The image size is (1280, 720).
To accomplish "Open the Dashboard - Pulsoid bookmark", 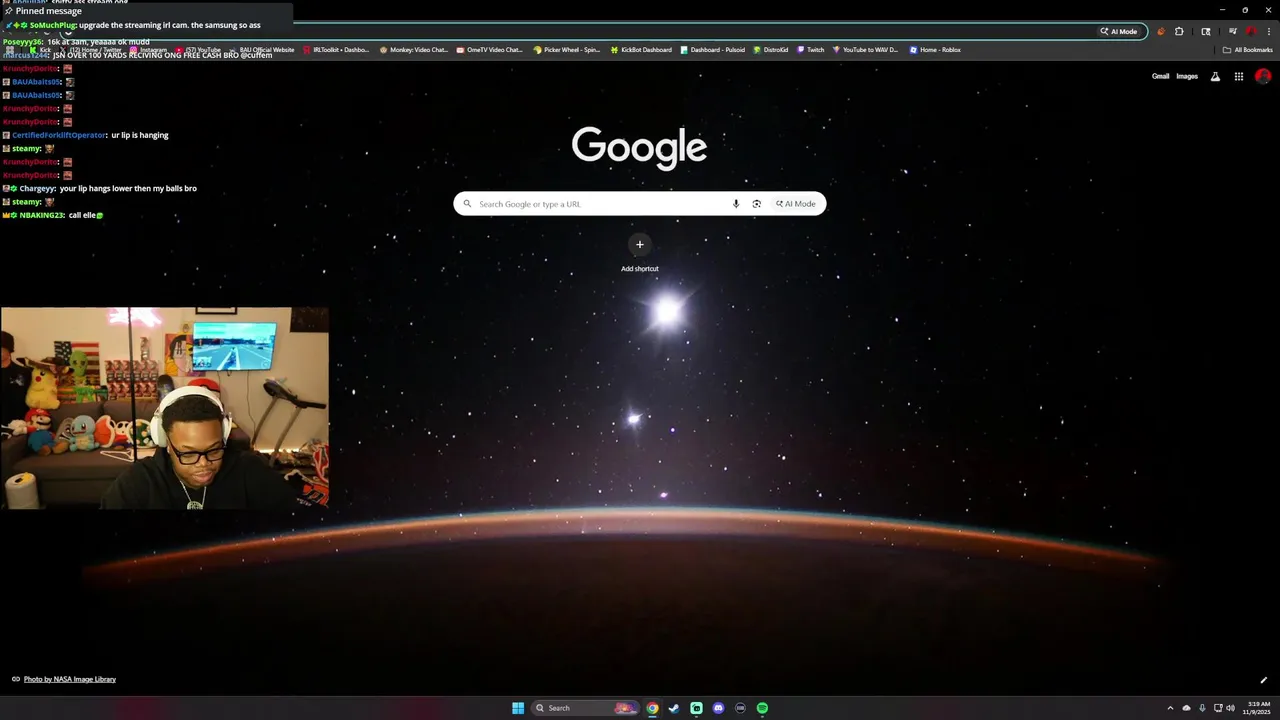I will (x=712, y=50).
